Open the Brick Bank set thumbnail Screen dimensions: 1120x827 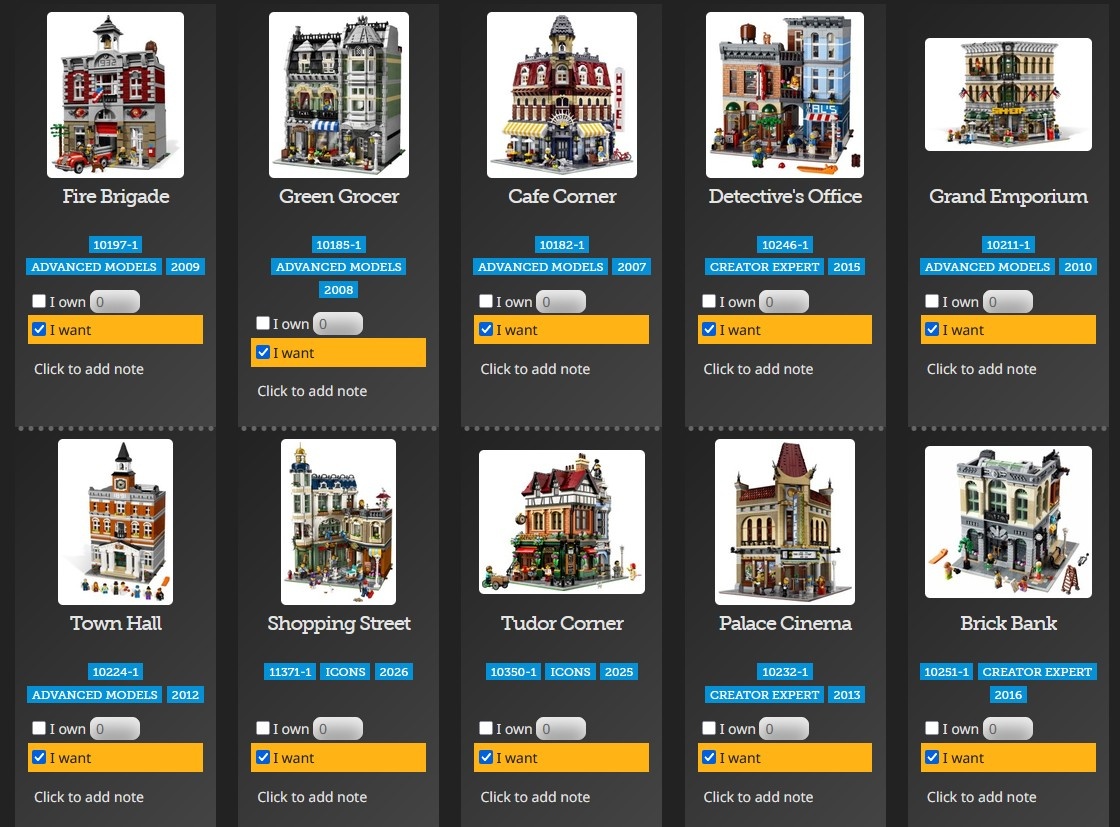pyautogui.click(x=1008, y=521)
